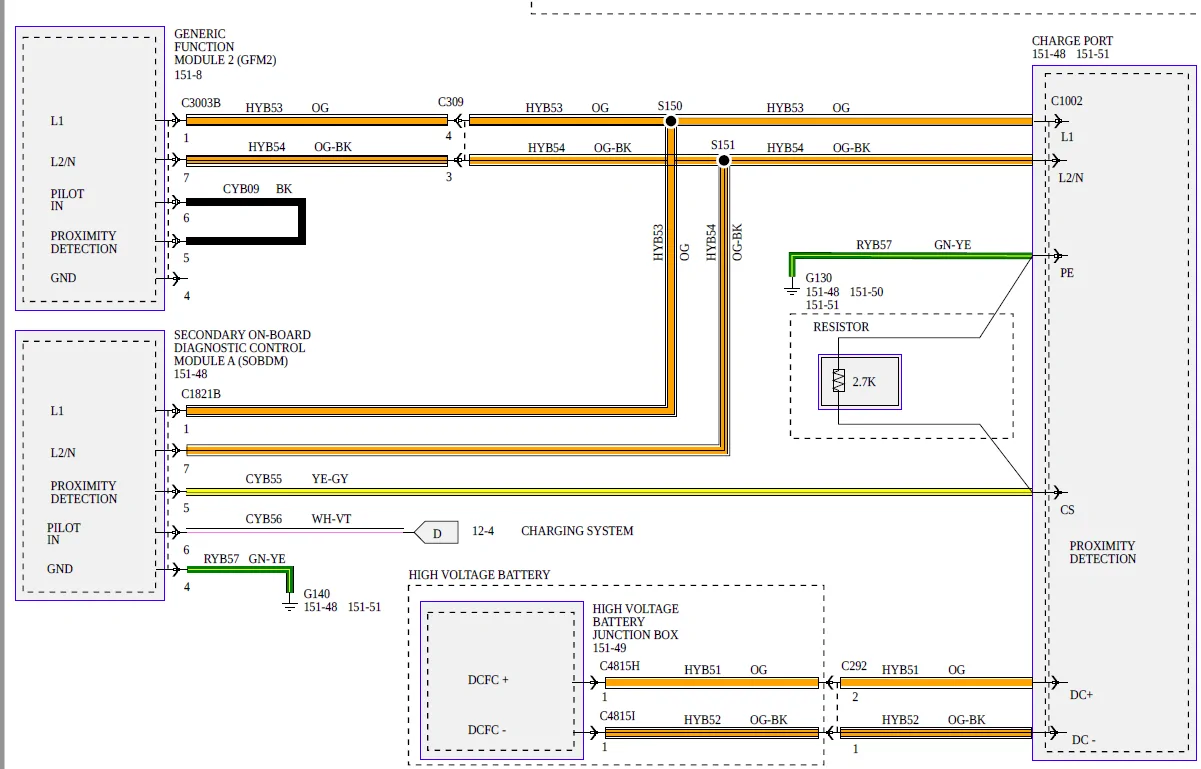1201x769 pixels.
Task: Click the black CYB09 jumper wire loop
Action: (300, 221)
